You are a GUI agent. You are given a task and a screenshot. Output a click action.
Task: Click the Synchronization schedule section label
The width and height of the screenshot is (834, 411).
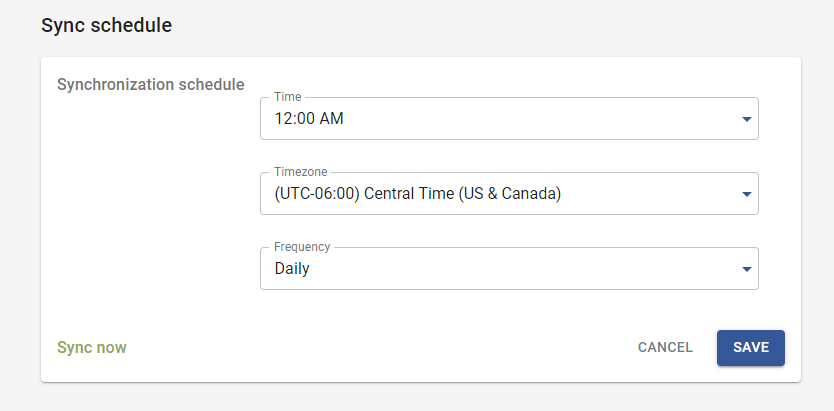(151, 84)
